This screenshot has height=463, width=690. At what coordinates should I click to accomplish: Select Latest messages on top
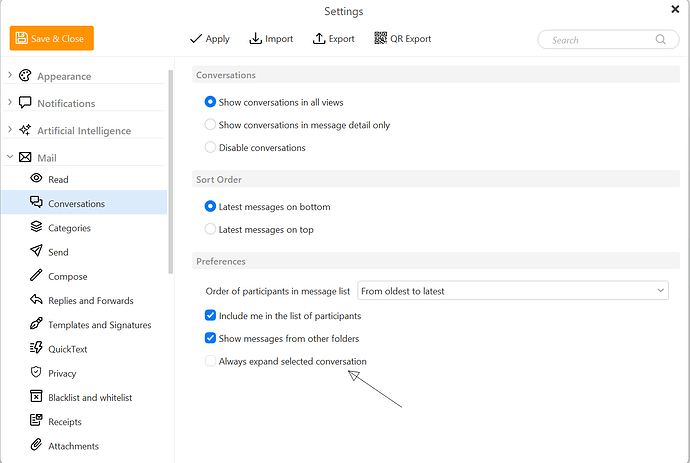pos(210,229)
